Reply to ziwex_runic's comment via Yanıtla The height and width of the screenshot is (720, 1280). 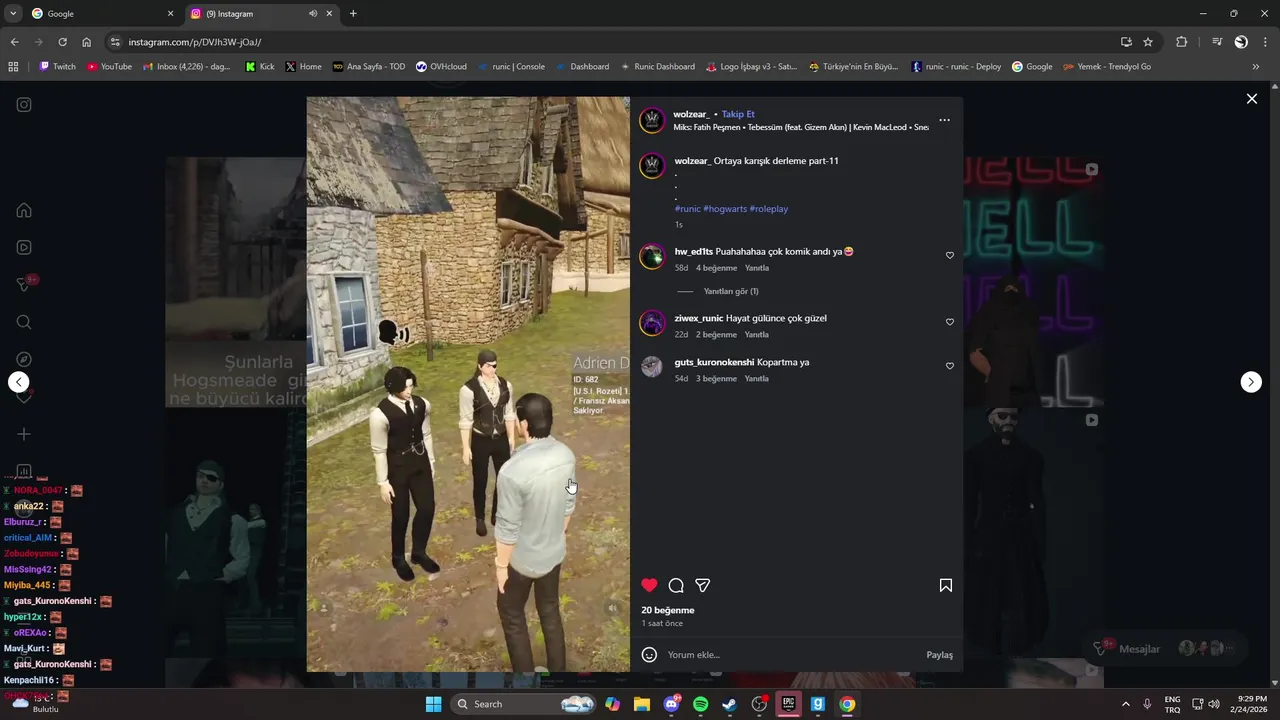[x=757, y=334]
